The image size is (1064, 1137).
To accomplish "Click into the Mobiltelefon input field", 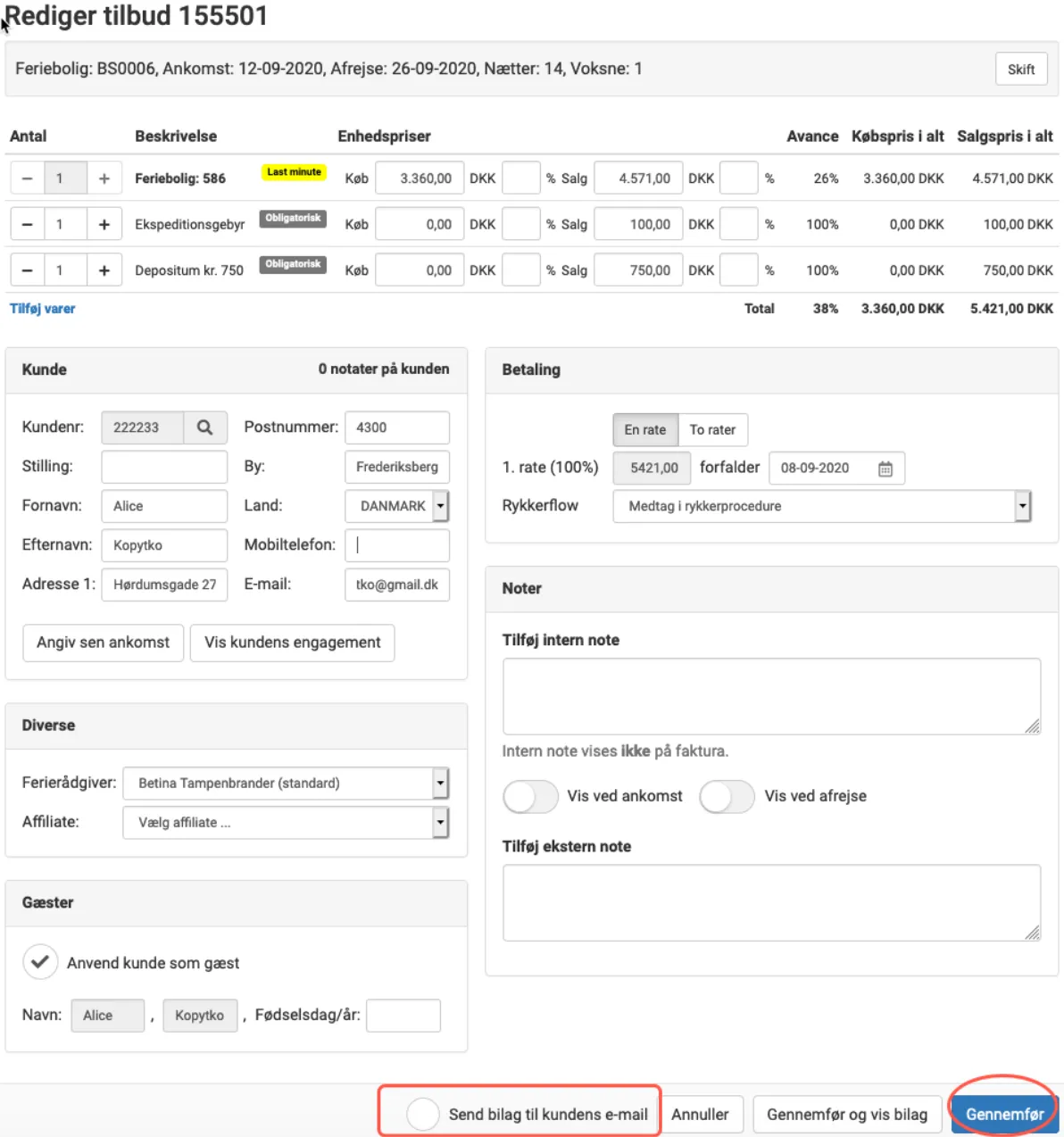I will coord(397,545).
